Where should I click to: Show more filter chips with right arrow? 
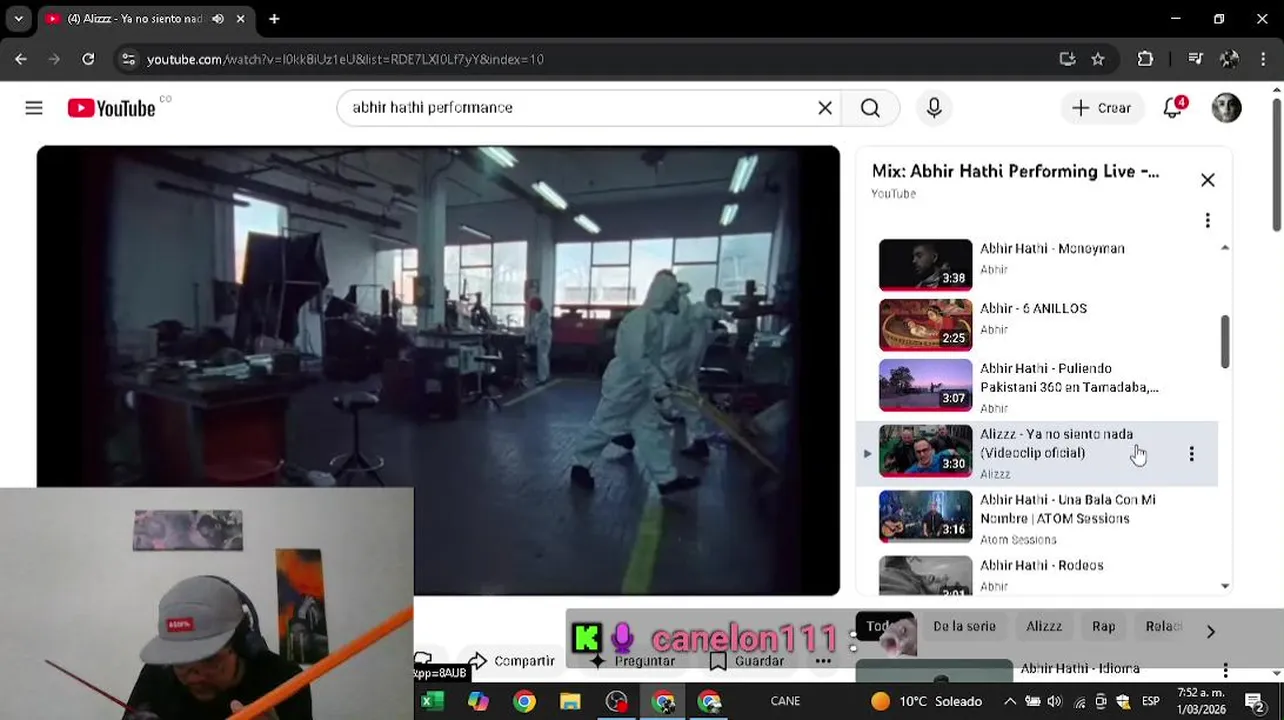1210,632
